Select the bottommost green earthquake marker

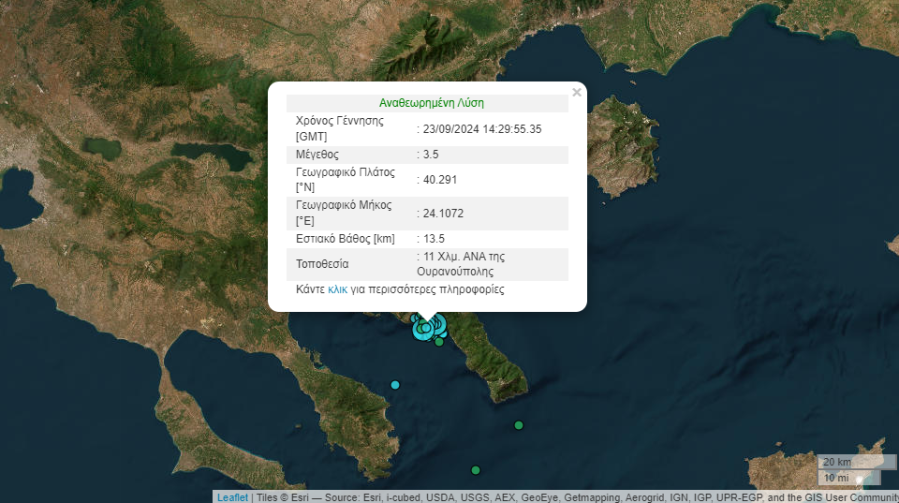coord(476,470)
